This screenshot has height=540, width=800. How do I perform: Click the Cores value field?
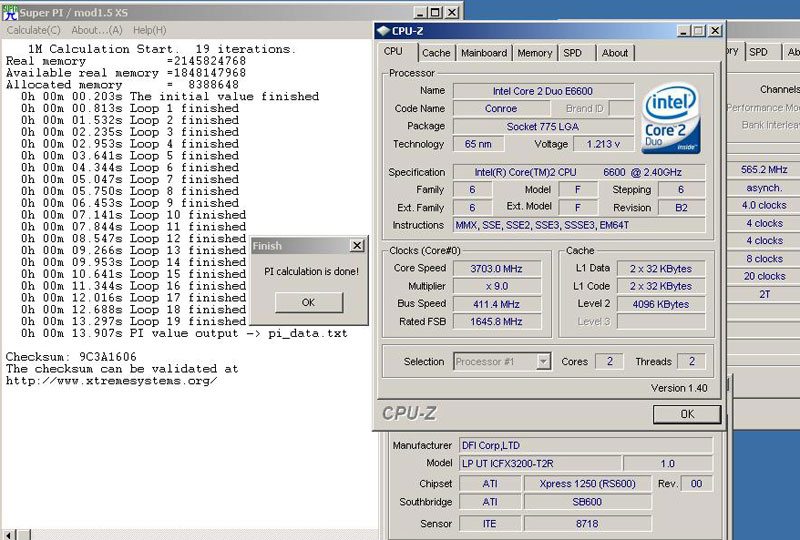(x=610, y=361)
